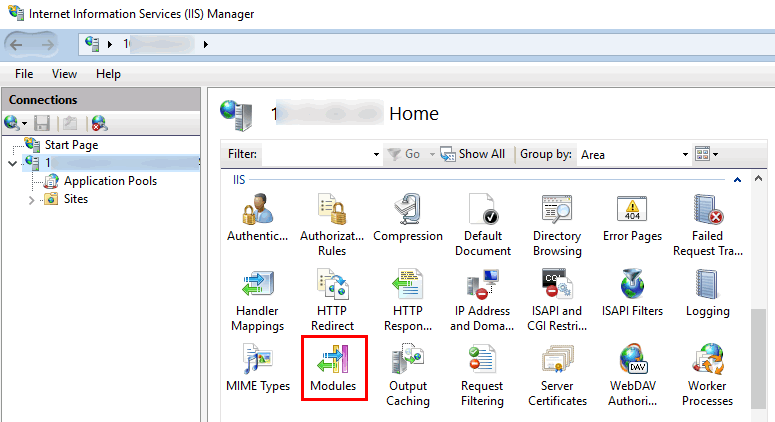Open WebDAV Authoring Rules feature

[632, 375]
